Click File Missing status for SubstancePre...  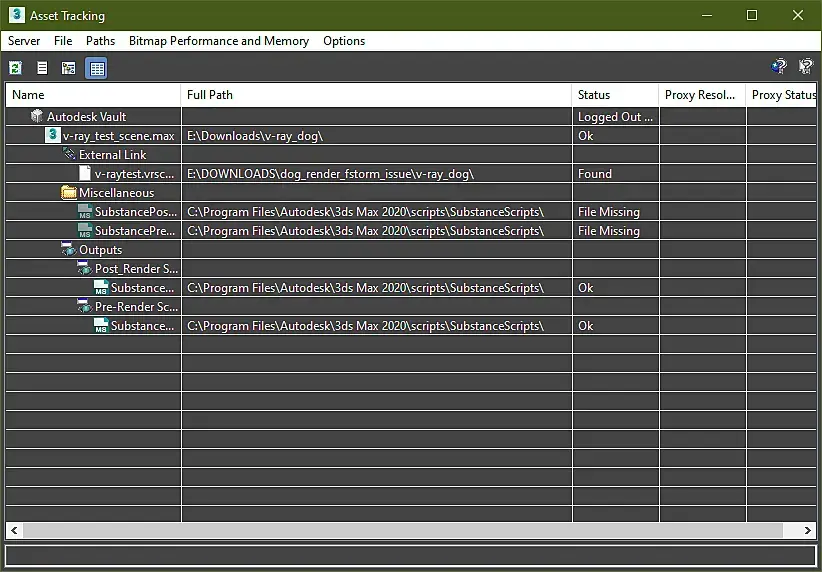615,231
